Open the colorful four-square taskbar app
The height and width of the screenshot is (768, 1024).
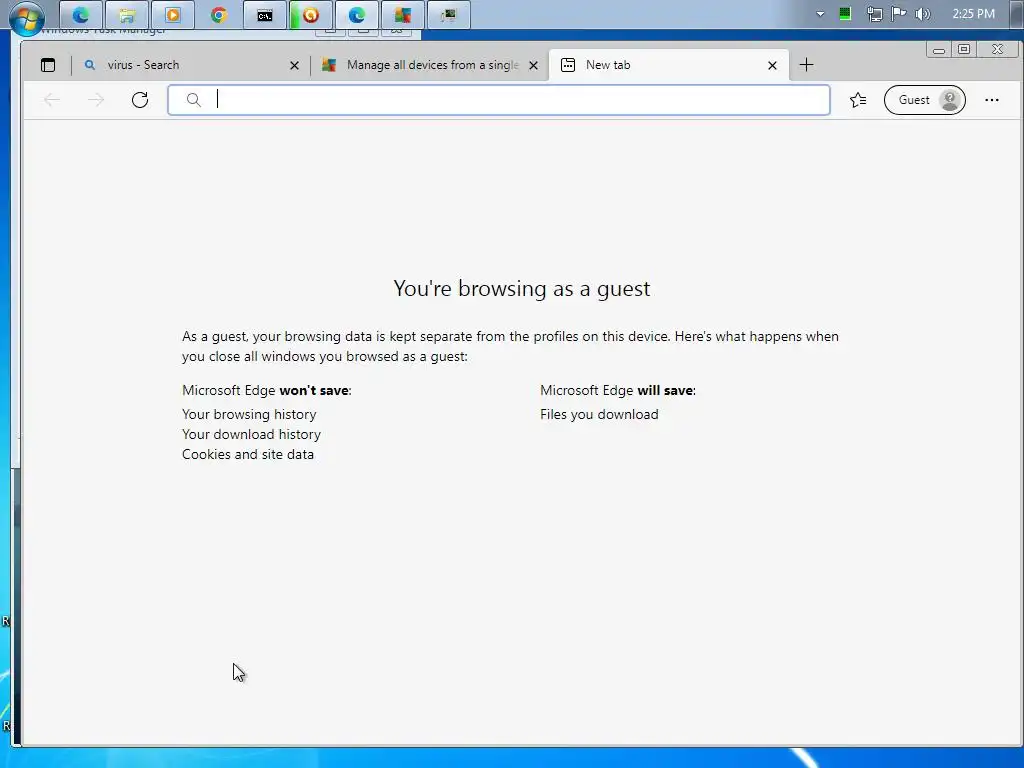coord(403,14)
